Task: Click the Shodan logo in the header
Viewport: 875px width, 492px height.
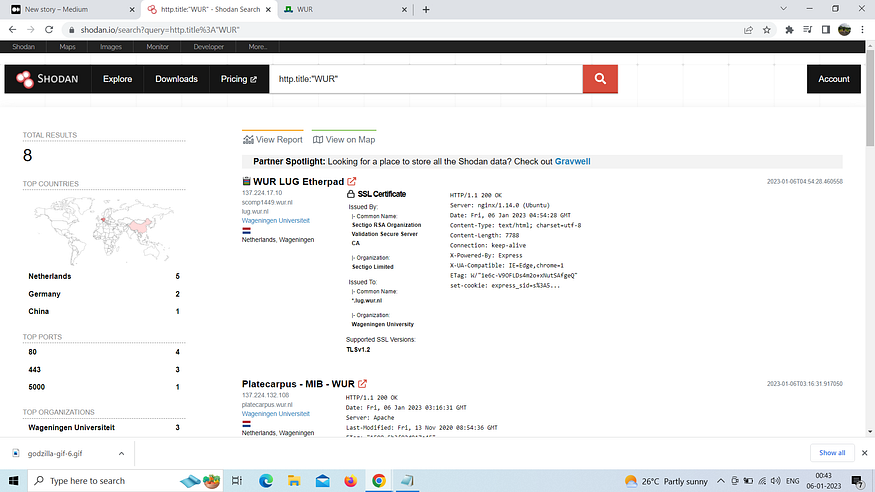Action: coord(47,79)
